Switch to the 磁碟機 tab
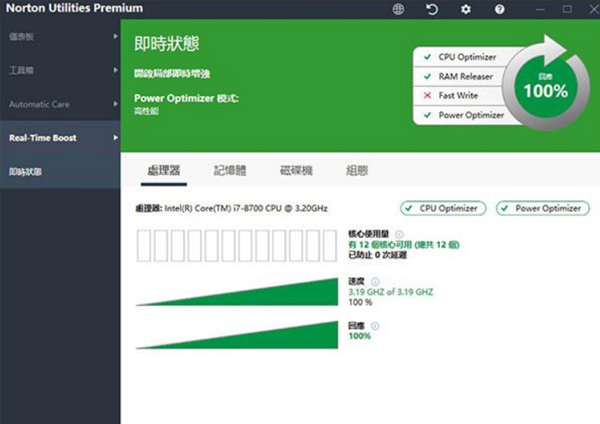Screen dimensions: 600x424 [x=296, y=171]
